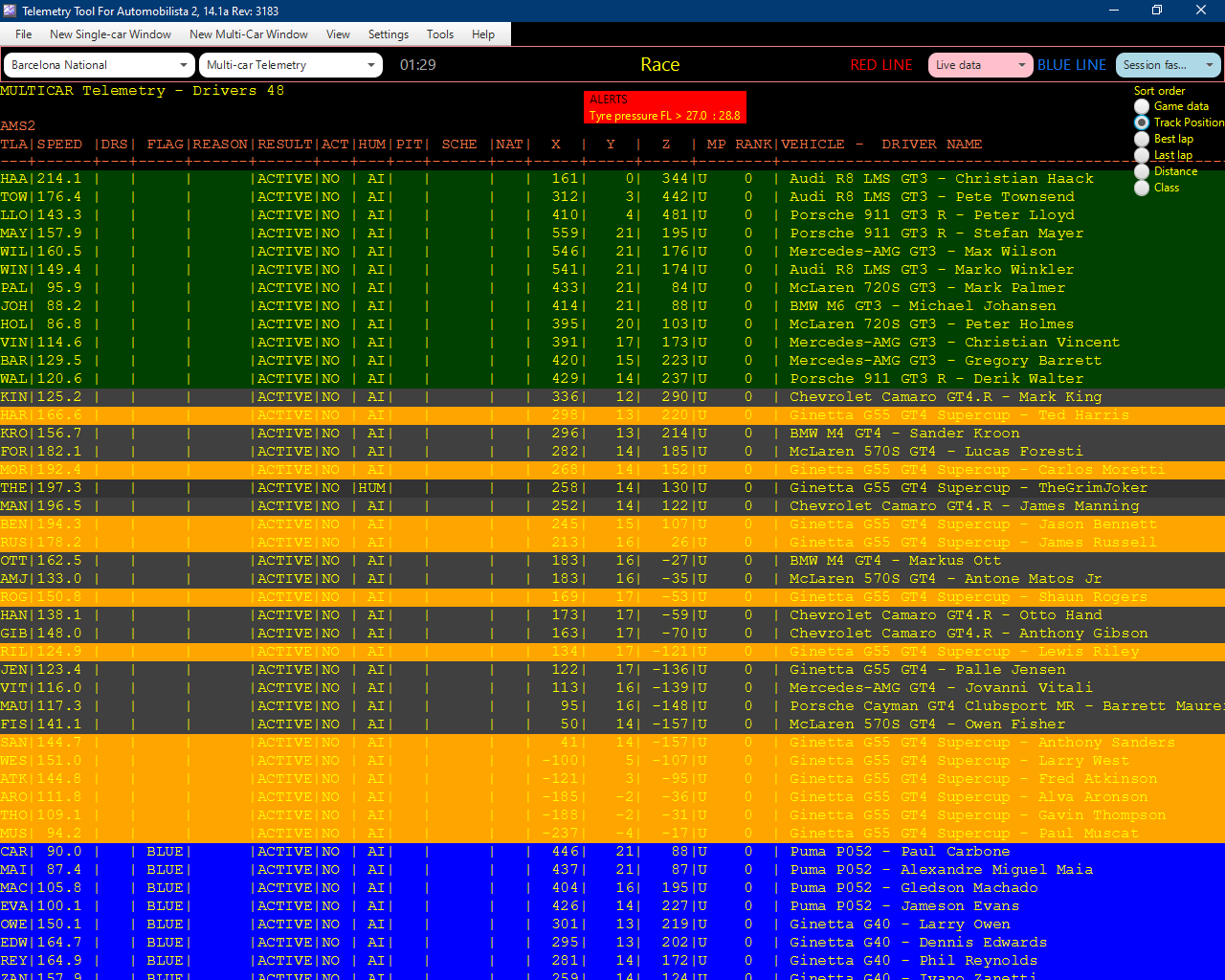The height and width of the screenshot is (980, 1225).
Task: Select the Derik Walter driver row
Action: 612,379
